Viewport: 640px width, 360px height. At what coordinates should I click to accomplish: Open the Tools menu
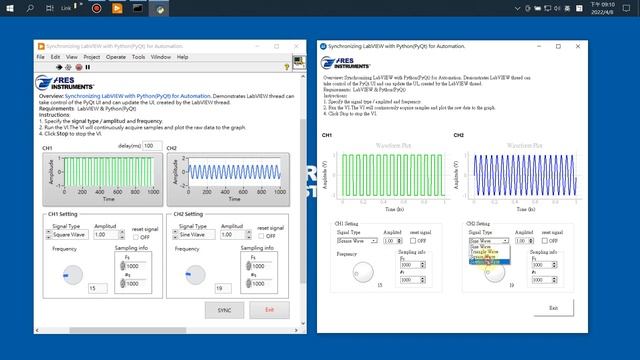138,57
